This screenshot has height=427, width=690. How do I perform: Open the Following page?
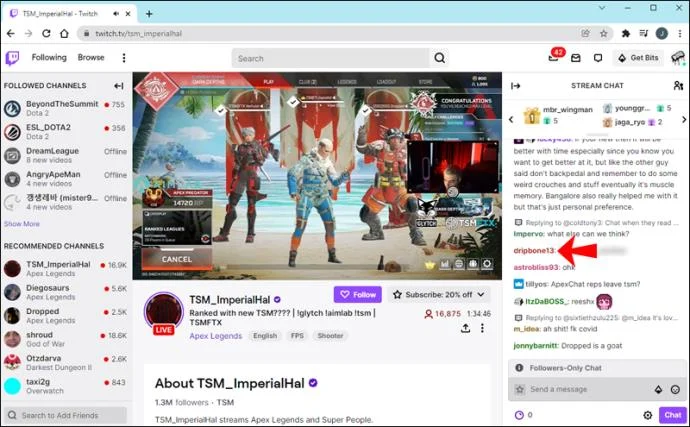pos(49,58)
